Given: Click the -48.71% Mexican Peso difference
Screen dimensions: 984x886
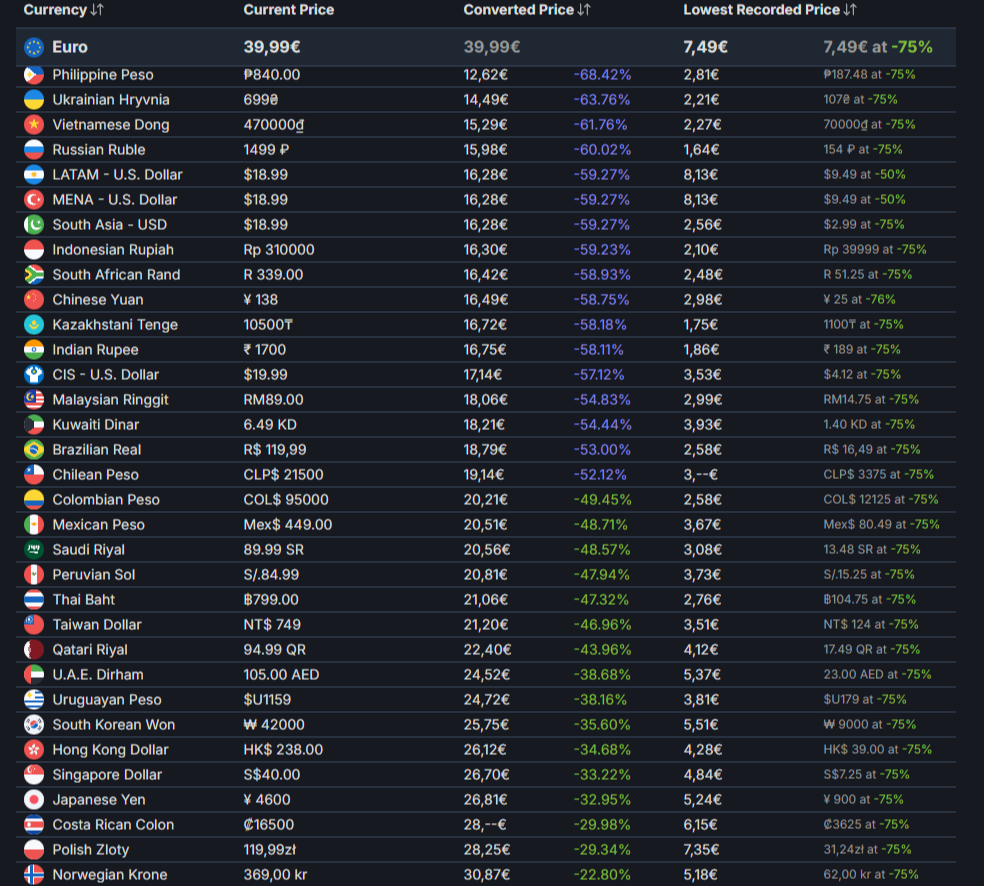Looking at the screenshot, I should [602, 525].
